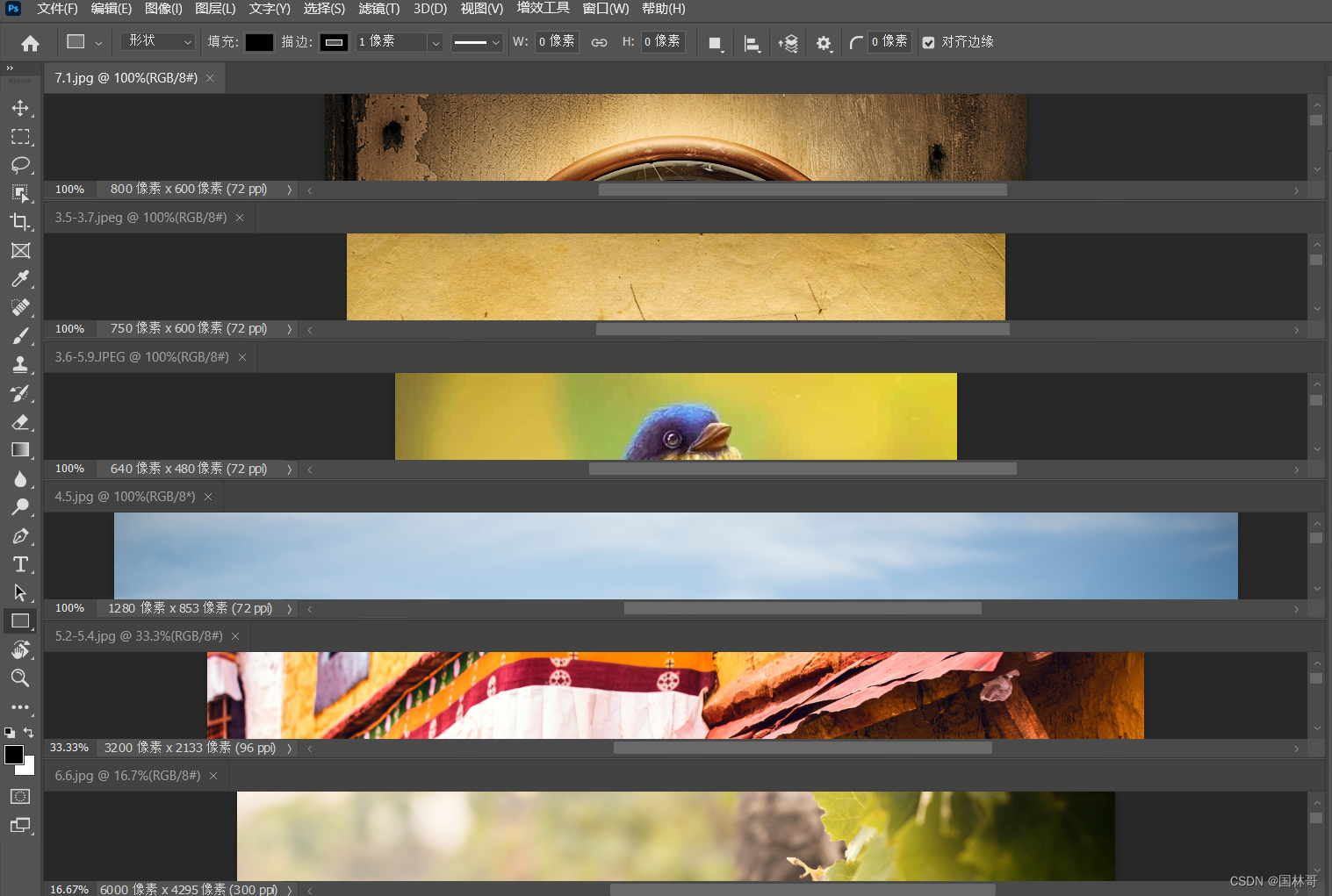Expand status info arrow for 7.1.jpg

point(289,190)
